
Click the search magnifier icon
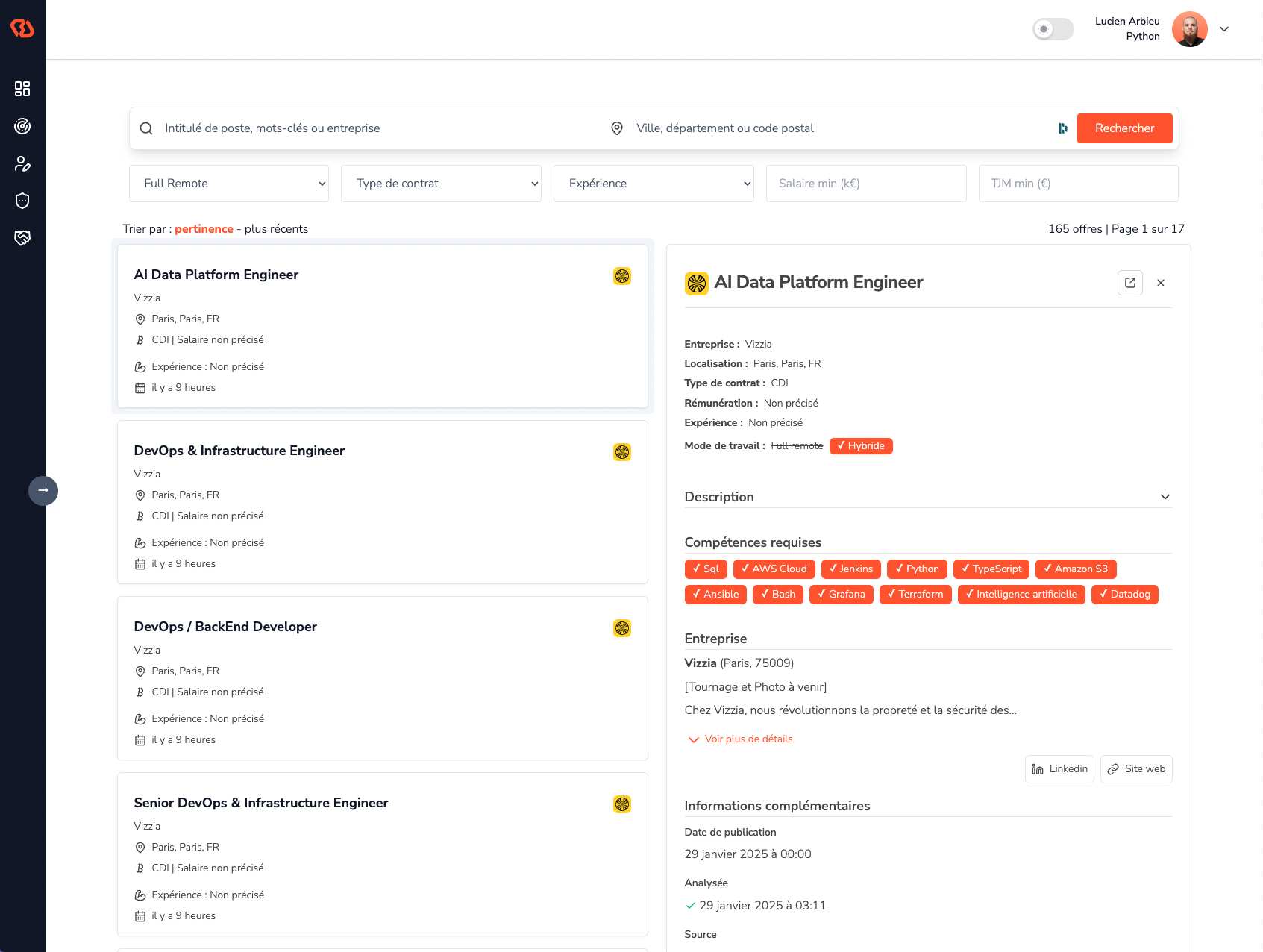pyautogui.click(x=146, y=128)
